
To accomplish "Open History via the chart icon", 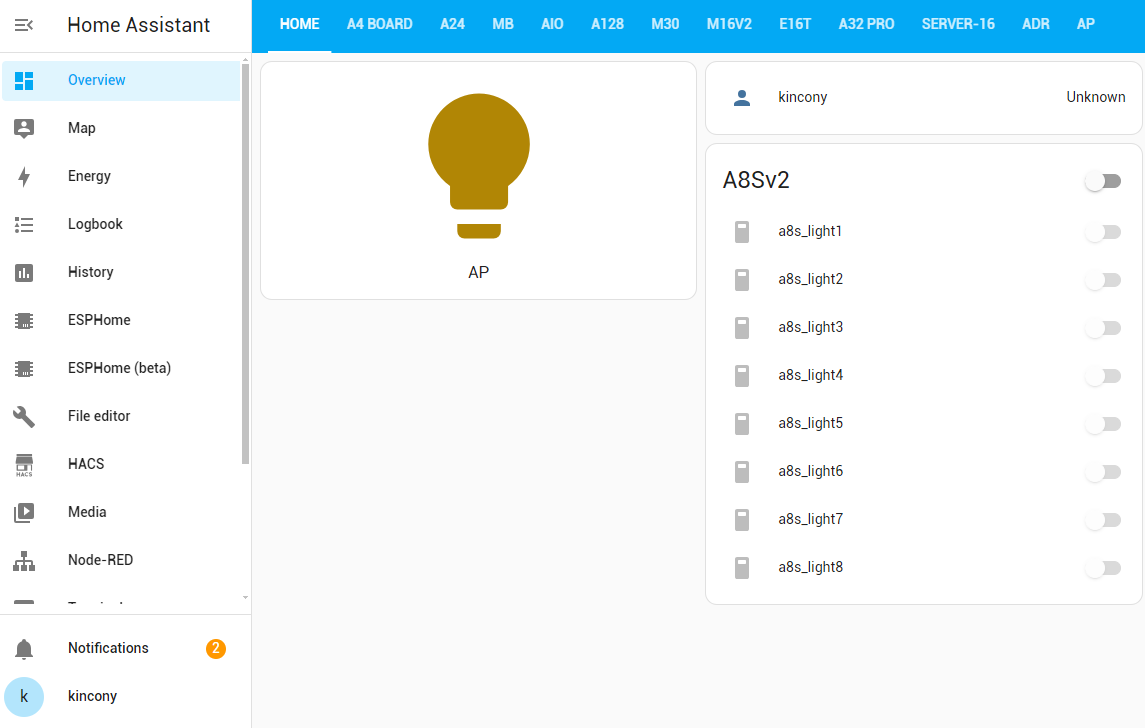I will pyautogui.click(x=24, y=272).
